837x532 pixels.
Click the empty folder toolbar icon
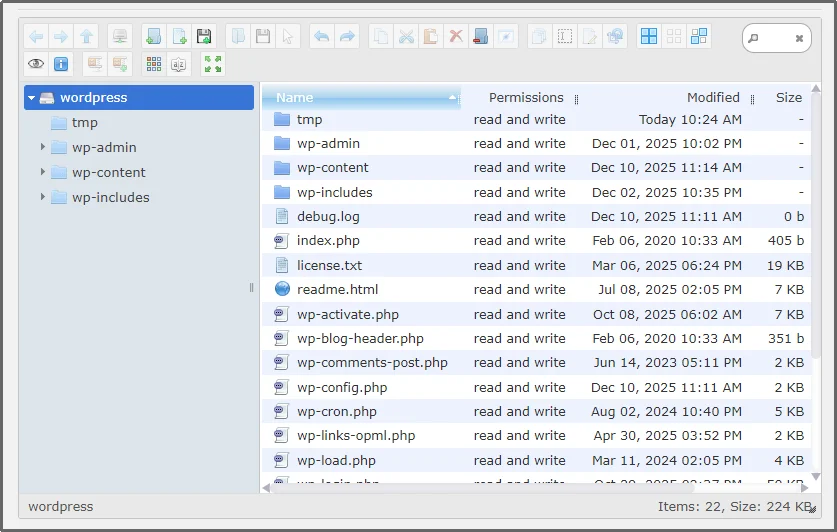point(481,37)
